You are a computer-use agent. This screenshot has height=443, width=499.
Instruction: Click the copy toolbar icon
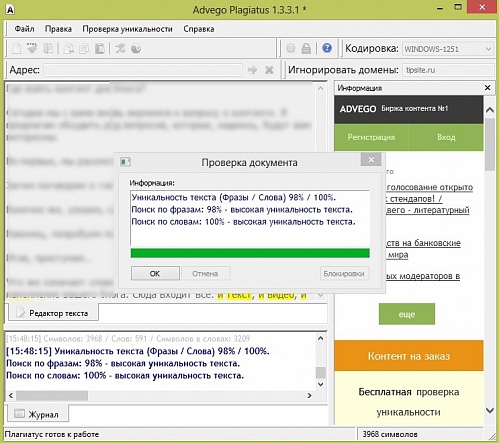[84, 49]
